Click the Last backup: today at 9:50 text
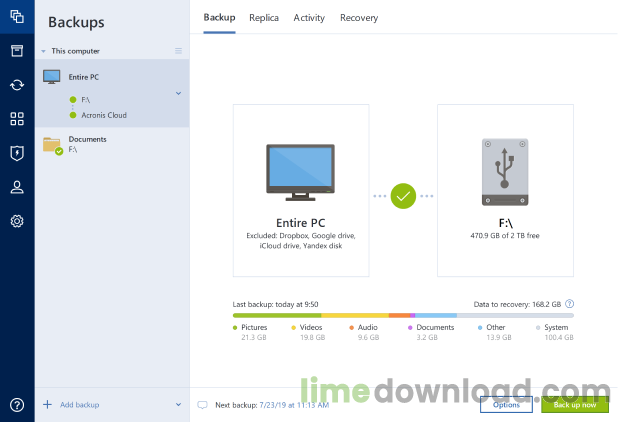This screenshot has width=618, height=422. click(275, 304)
